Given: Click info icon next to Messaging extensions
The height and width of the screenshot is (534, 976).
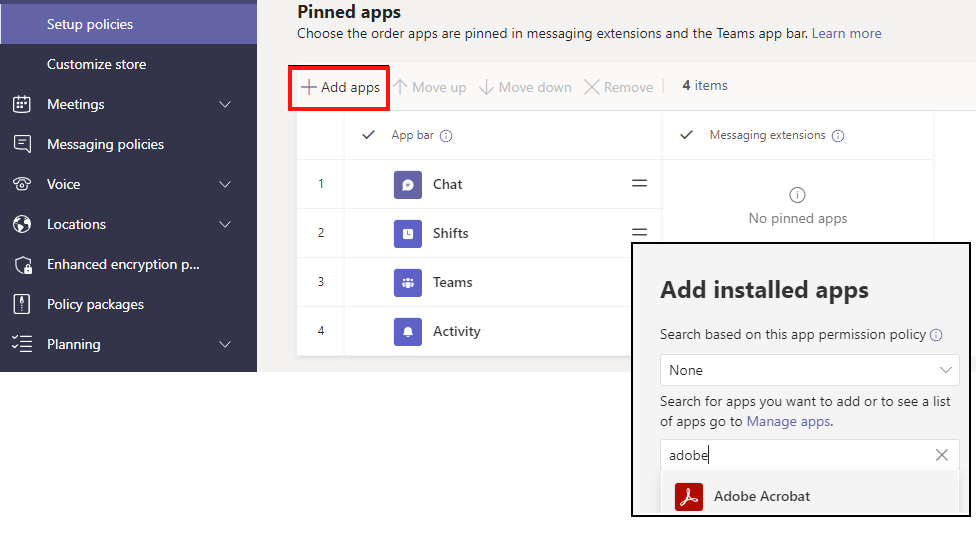Looking at the screenshot, I should pos(838,136).
